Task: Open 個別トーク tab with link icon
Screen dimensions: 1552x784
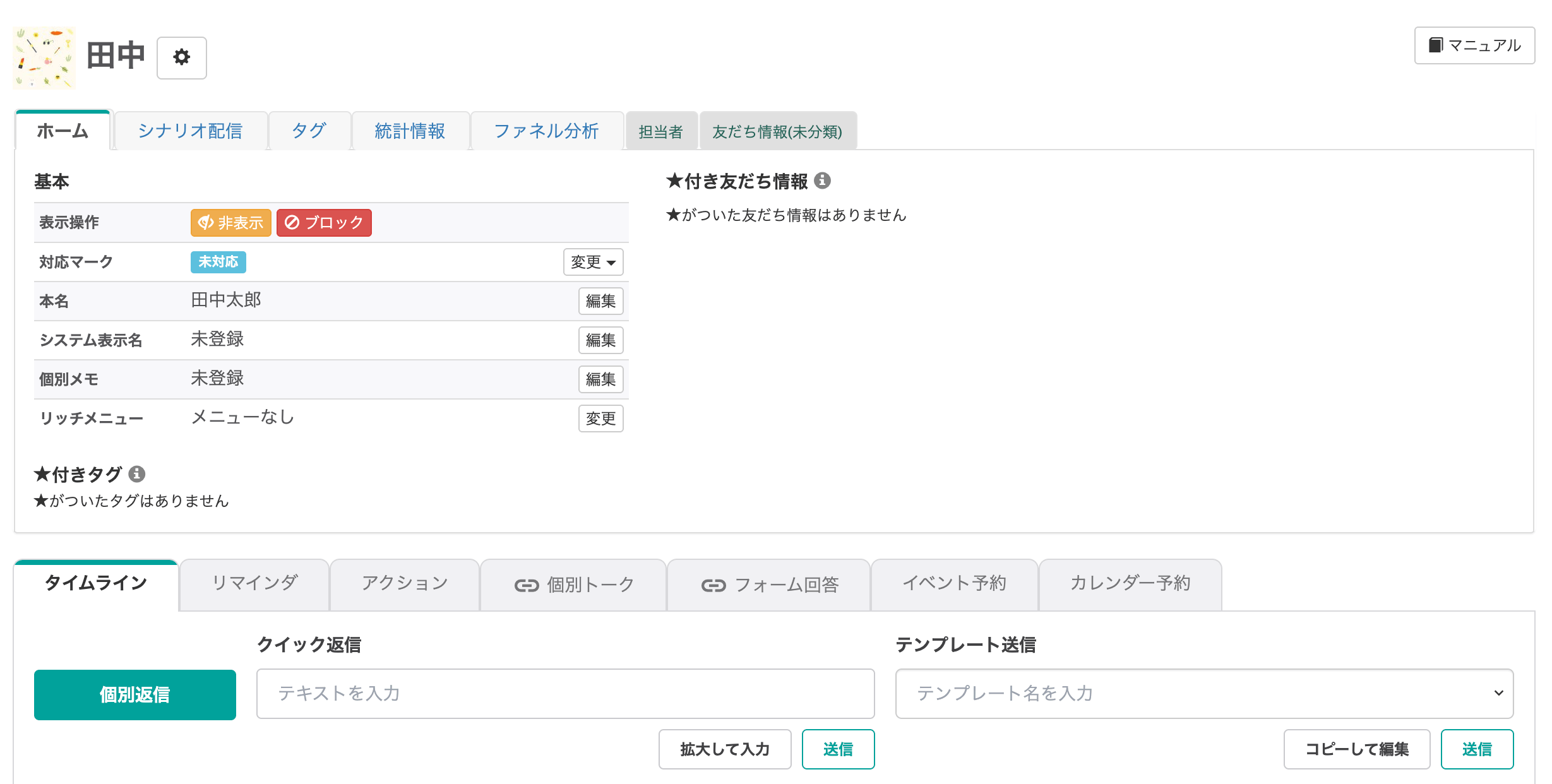Action: (x=573, y=585)
